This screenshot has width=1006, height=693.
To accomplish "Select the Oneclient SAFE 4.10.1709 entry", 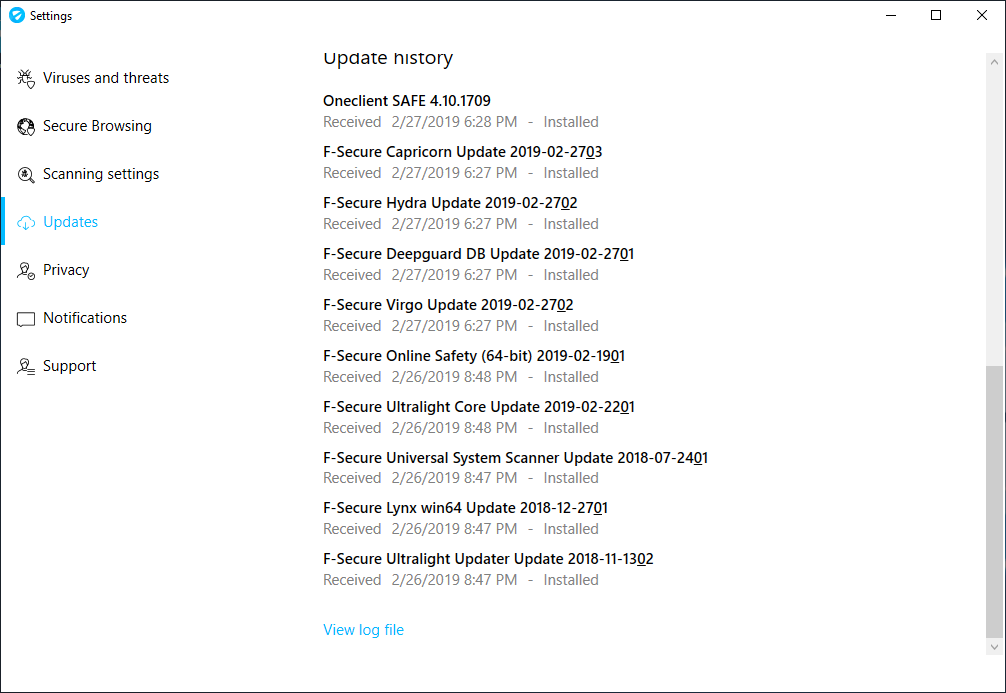I will (x=407, y=101).
